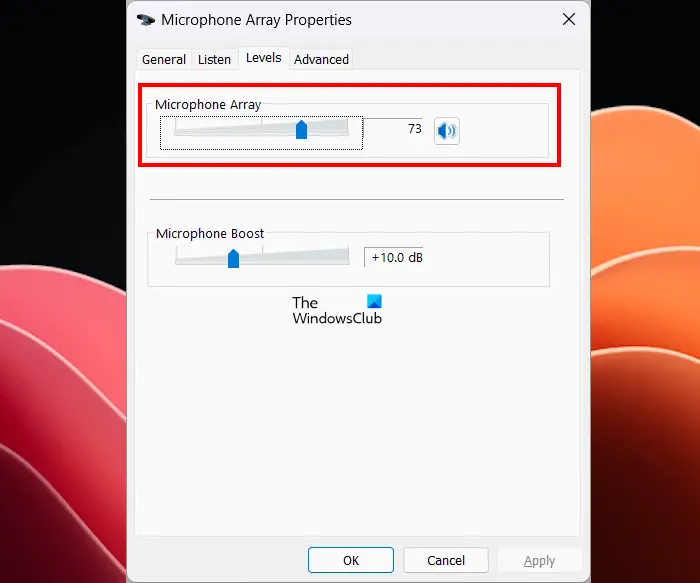Click the microphone icon in title bar
The width and height of the screenshot is (700, 583).
146,20
